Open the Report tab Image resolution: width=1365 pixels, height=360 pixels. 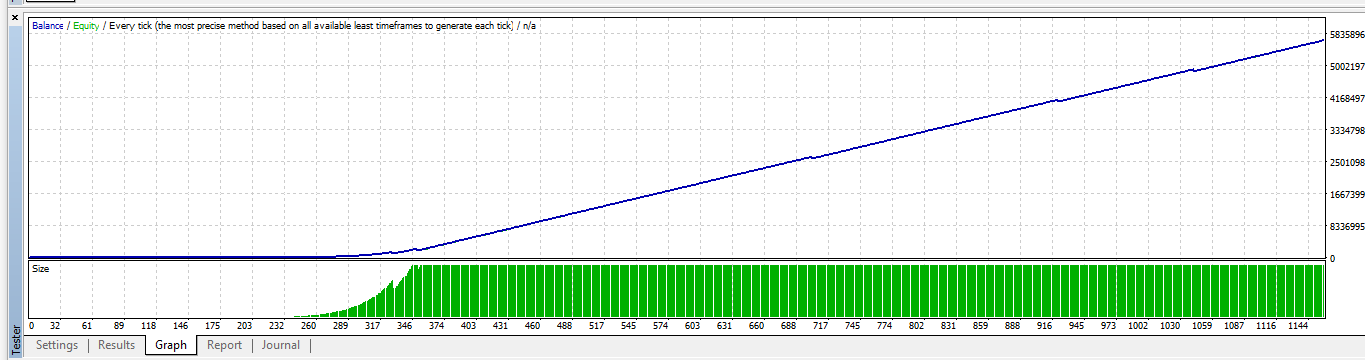(224, 345)
